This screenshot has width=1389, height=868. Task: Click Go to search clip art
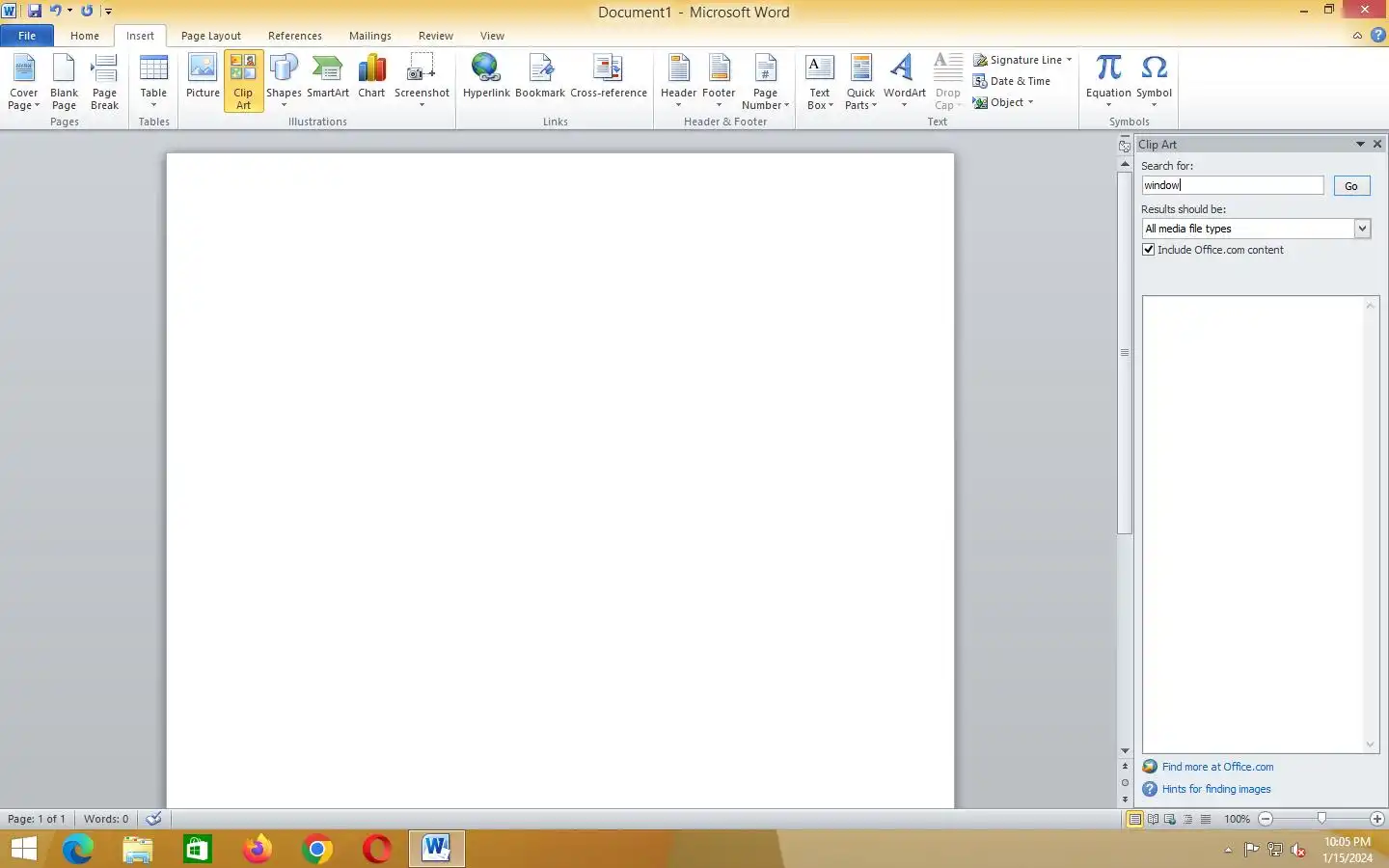pyautogui.click(x=1351, y=186)
